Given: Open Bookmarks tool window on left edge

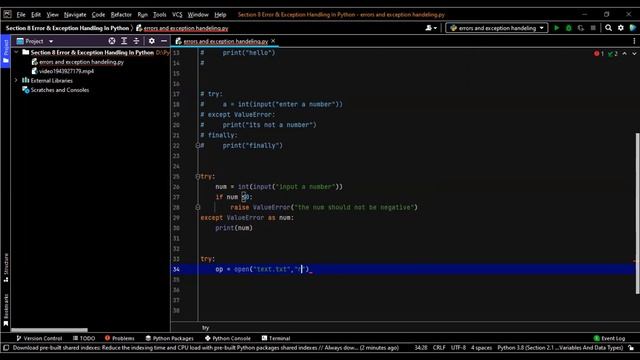Looking at the screenshot, I should [5, 310].
